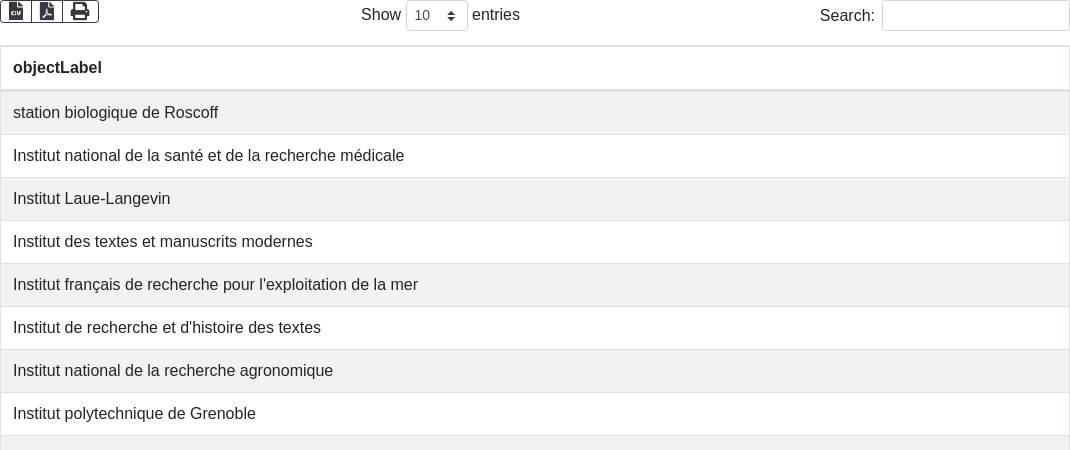Click the entries label after the dropdown
Viewport: 1070px width, 450px height.
[495, 15]
